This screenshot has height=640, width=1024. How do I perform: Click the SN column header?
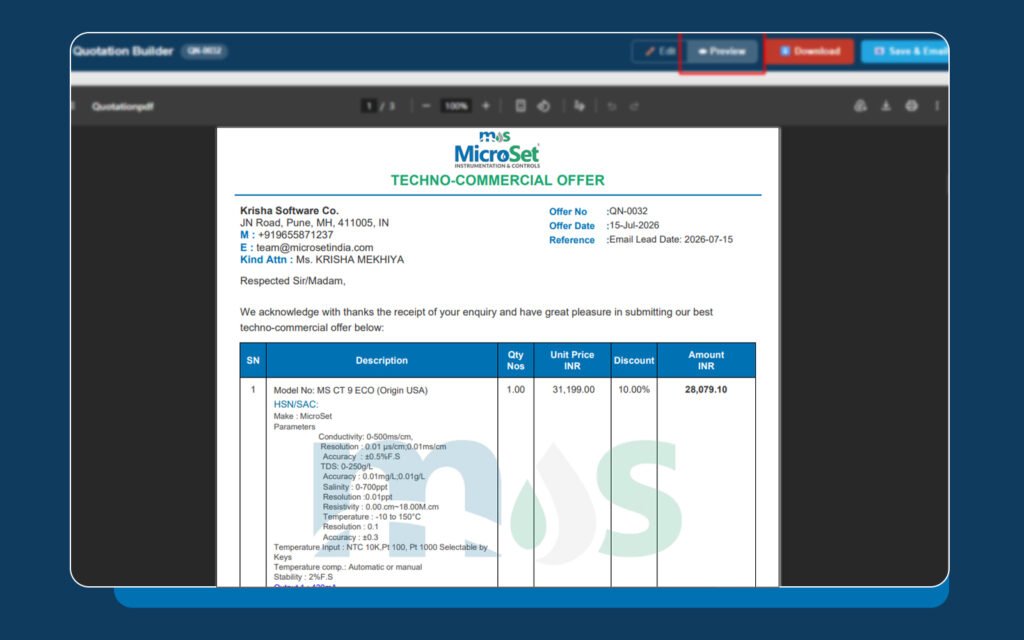point(253,360)
